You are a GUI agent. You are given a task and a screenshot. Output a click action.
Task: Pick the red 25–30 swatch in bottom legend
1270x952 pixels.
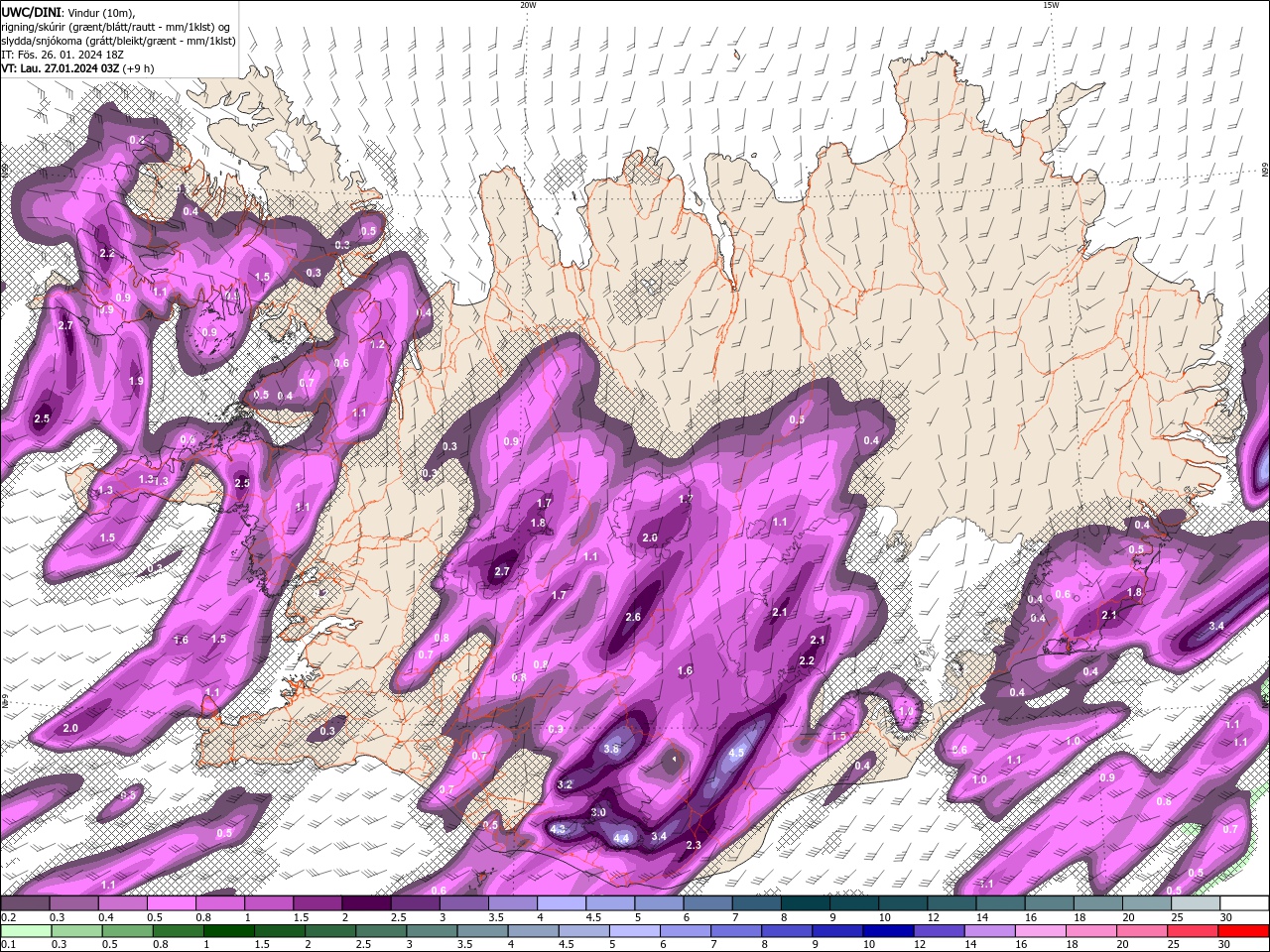(x=1243, y=931)
